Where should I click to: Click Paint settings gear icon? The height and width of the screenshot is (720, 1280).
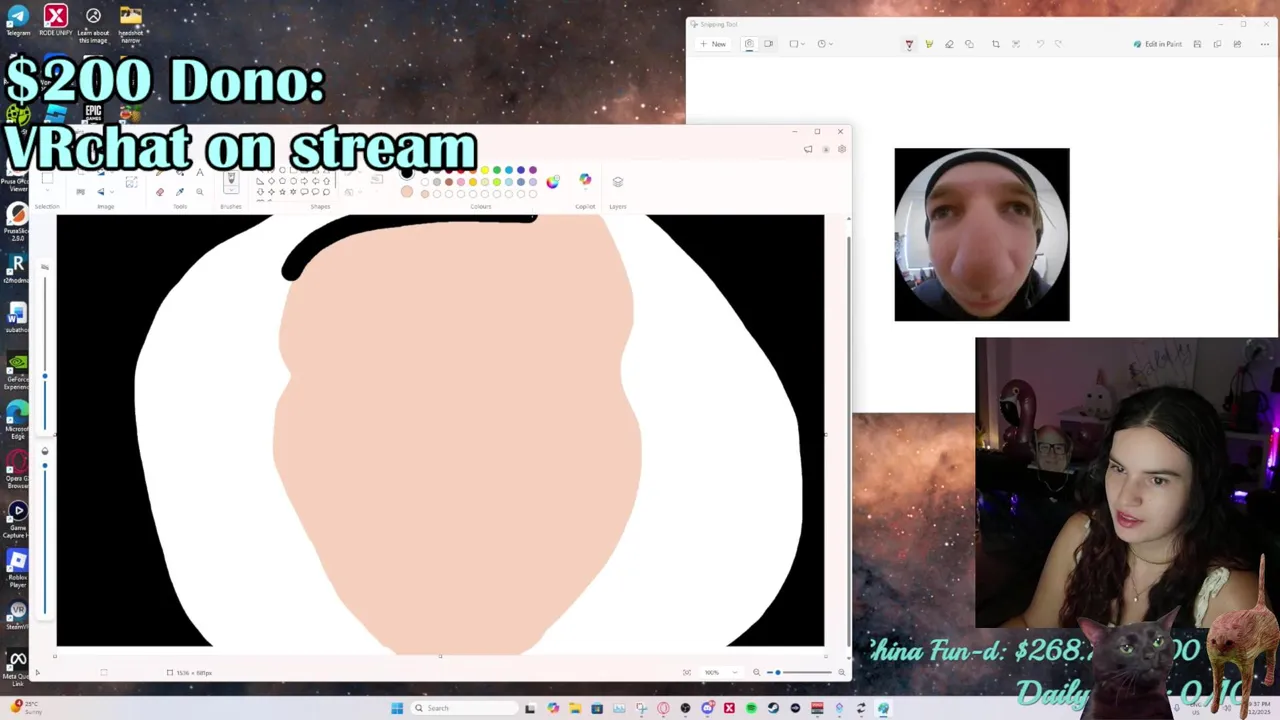[x=842, y=149]
